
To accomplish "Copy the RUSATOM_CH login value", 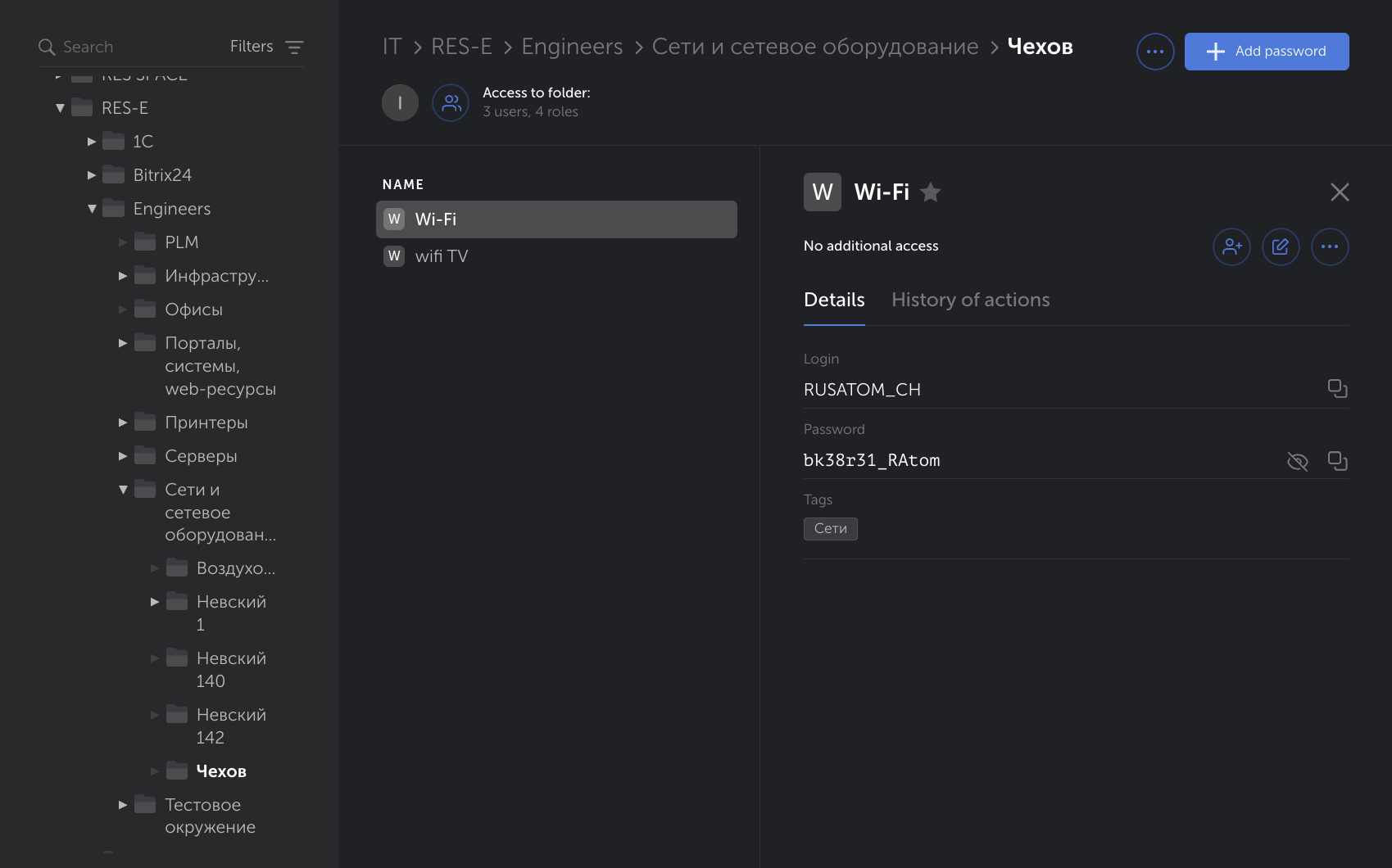I will [x=1337, y=388].
